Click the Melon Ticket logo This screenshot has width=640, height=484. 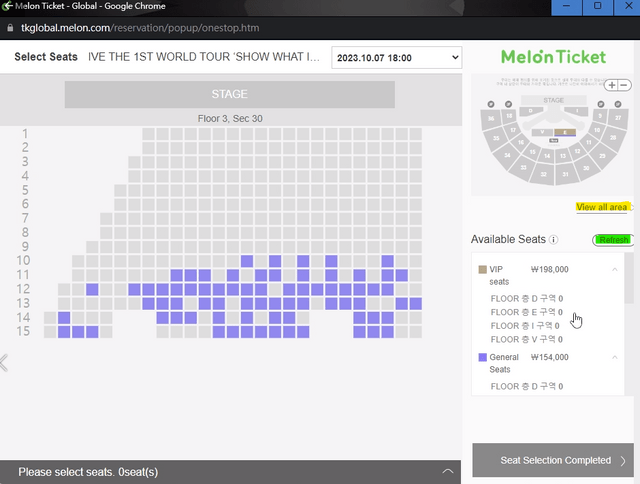click(553, 57)
